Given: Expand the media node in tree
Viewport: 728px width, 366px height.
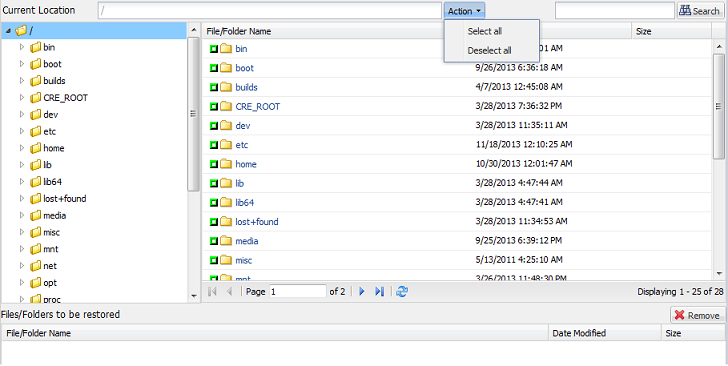Looking at the screenshot, I should pos(22,216).
